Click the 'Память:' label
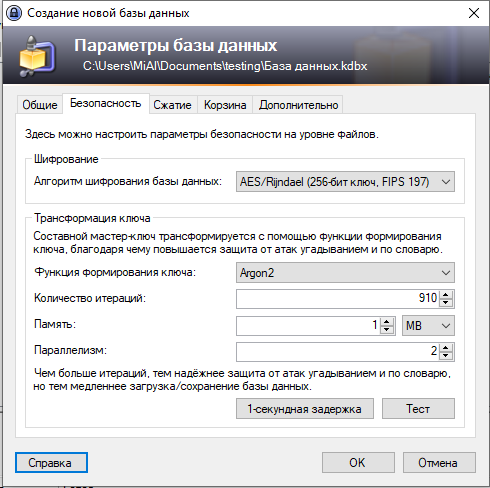The image size is (490, 488). click(x=55, y=324)
